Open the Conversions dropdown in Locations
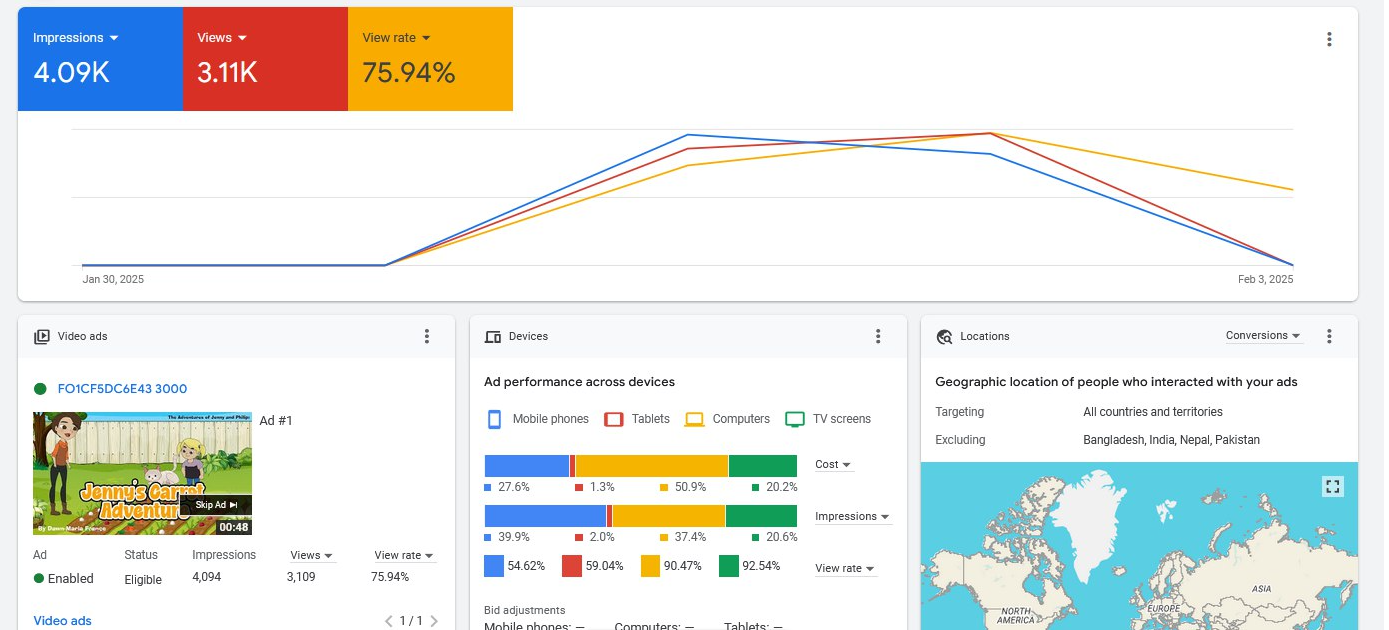The height and width of the screenshot is (630, 1389). coord(1263,336)
